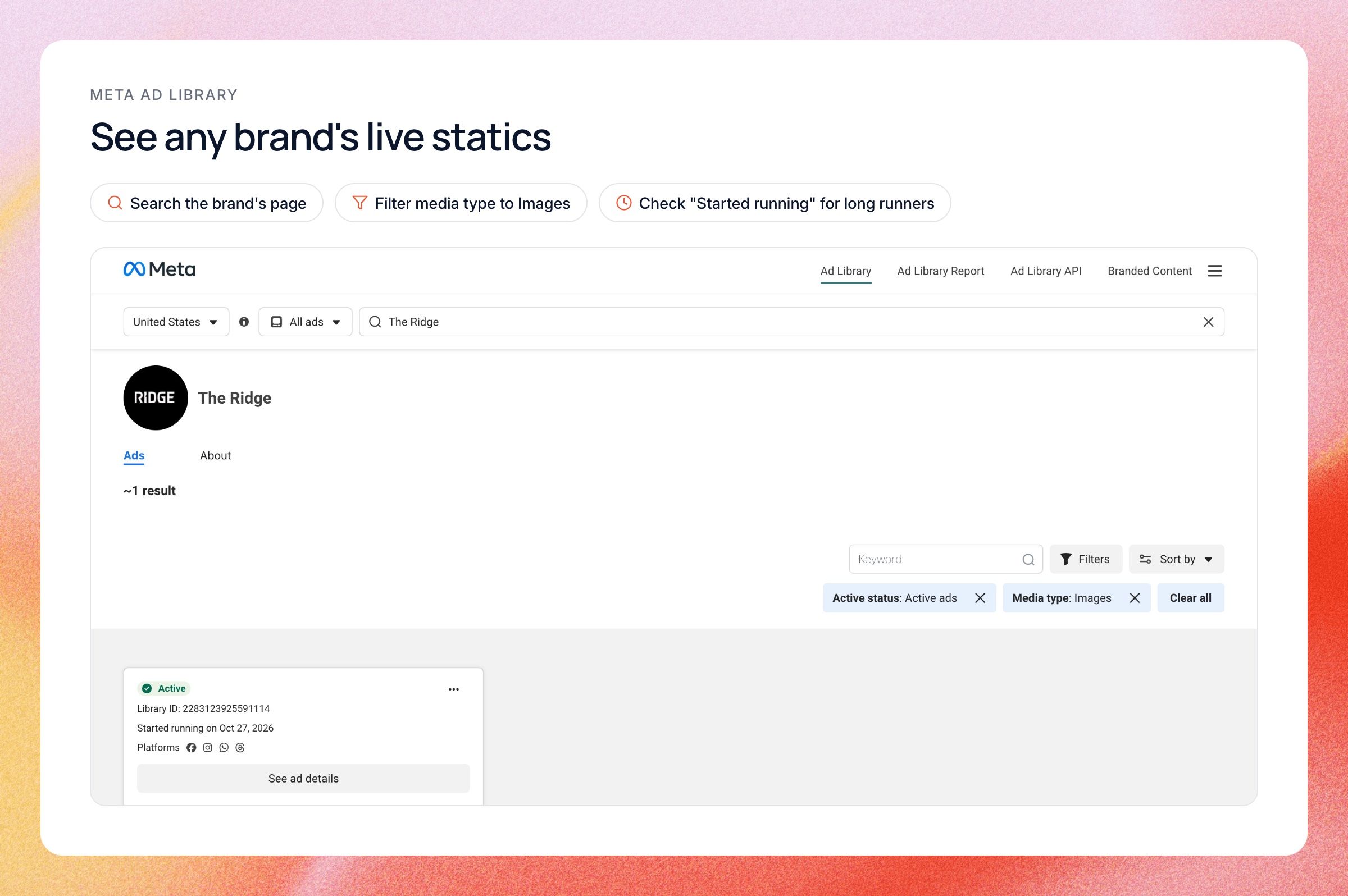Click the Threads platform icon

[240, 747]
